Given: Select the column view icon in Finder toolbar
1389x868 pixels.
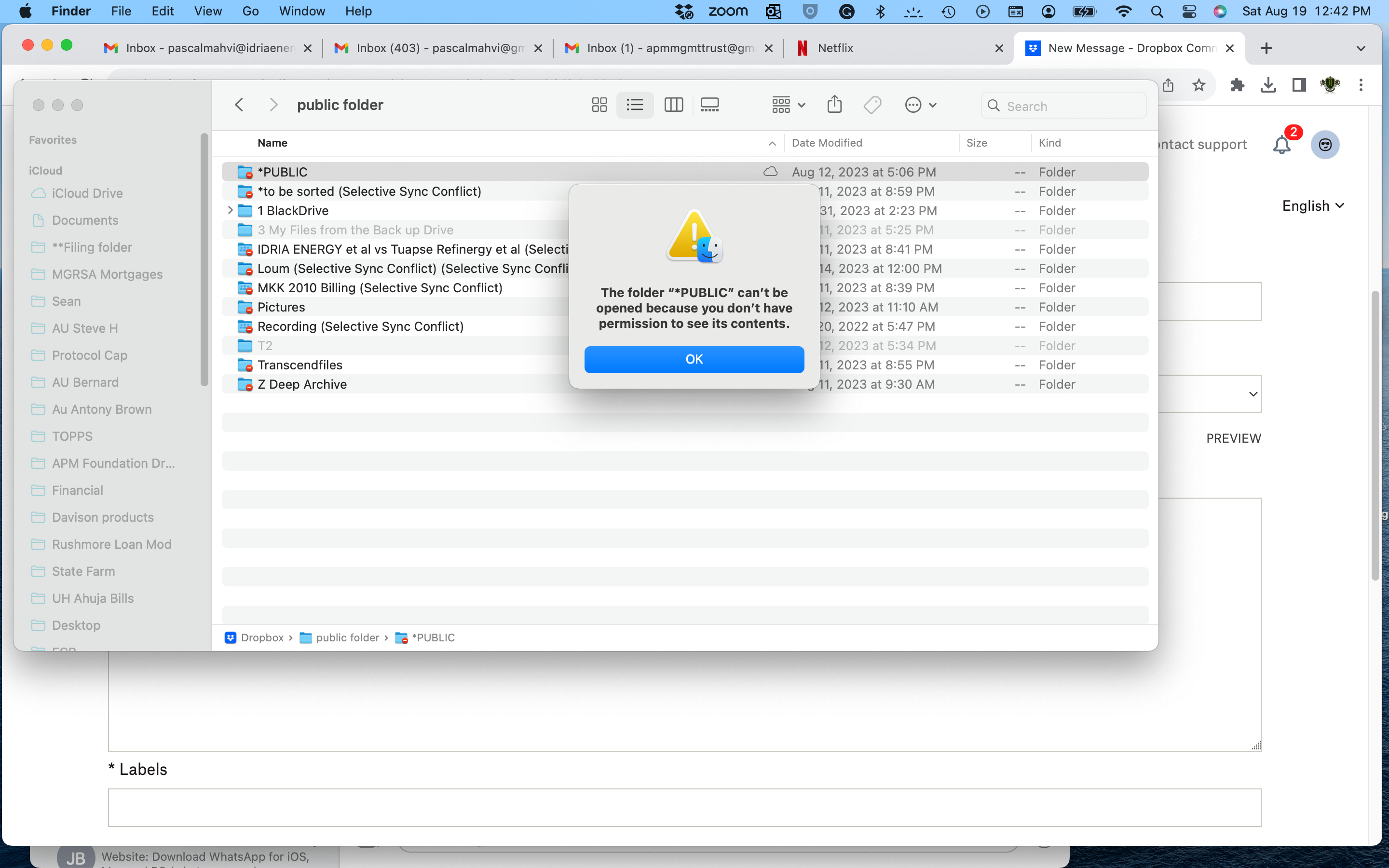Looking at the screenshot, I should (x=673, y=104).
